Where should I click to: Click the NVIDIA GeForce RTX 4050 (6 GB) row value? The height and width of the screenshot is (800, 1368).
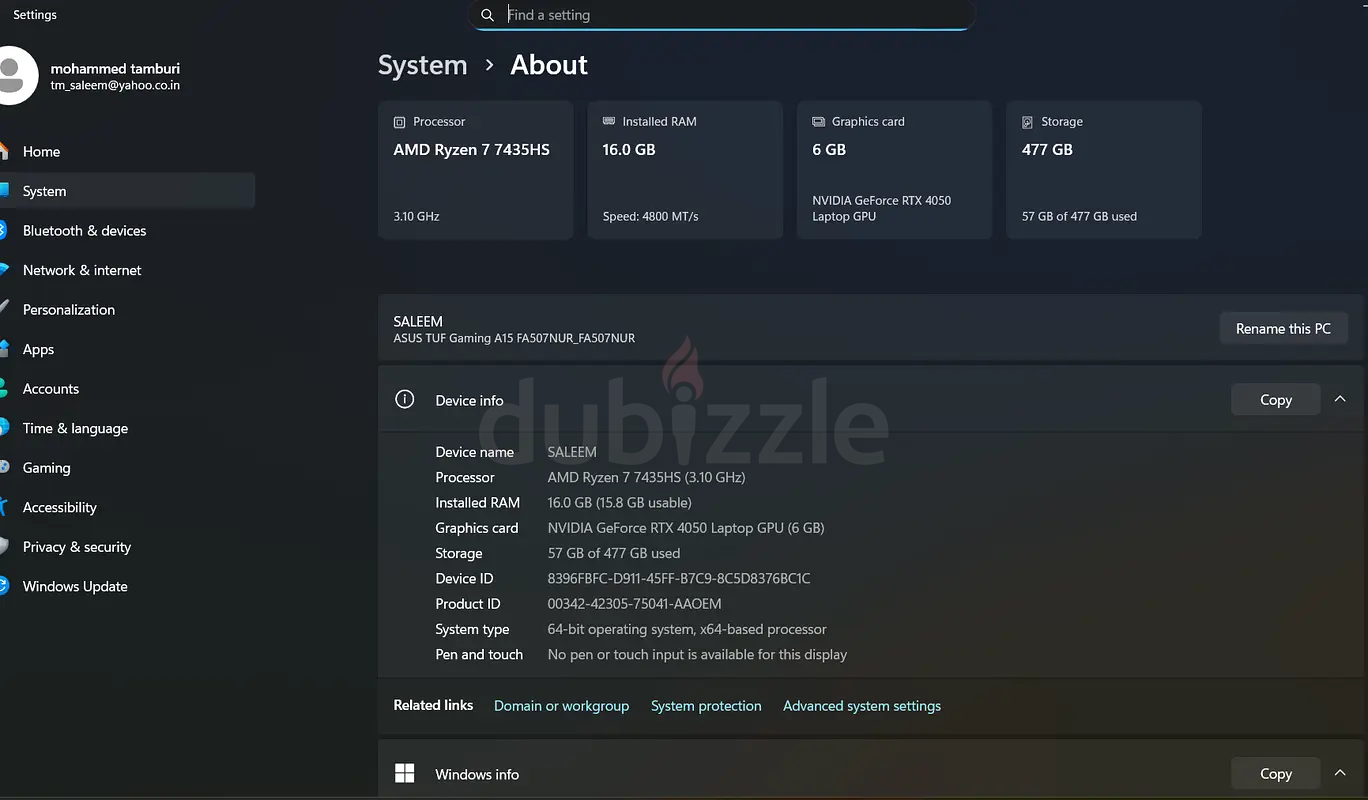click(686, 528)
